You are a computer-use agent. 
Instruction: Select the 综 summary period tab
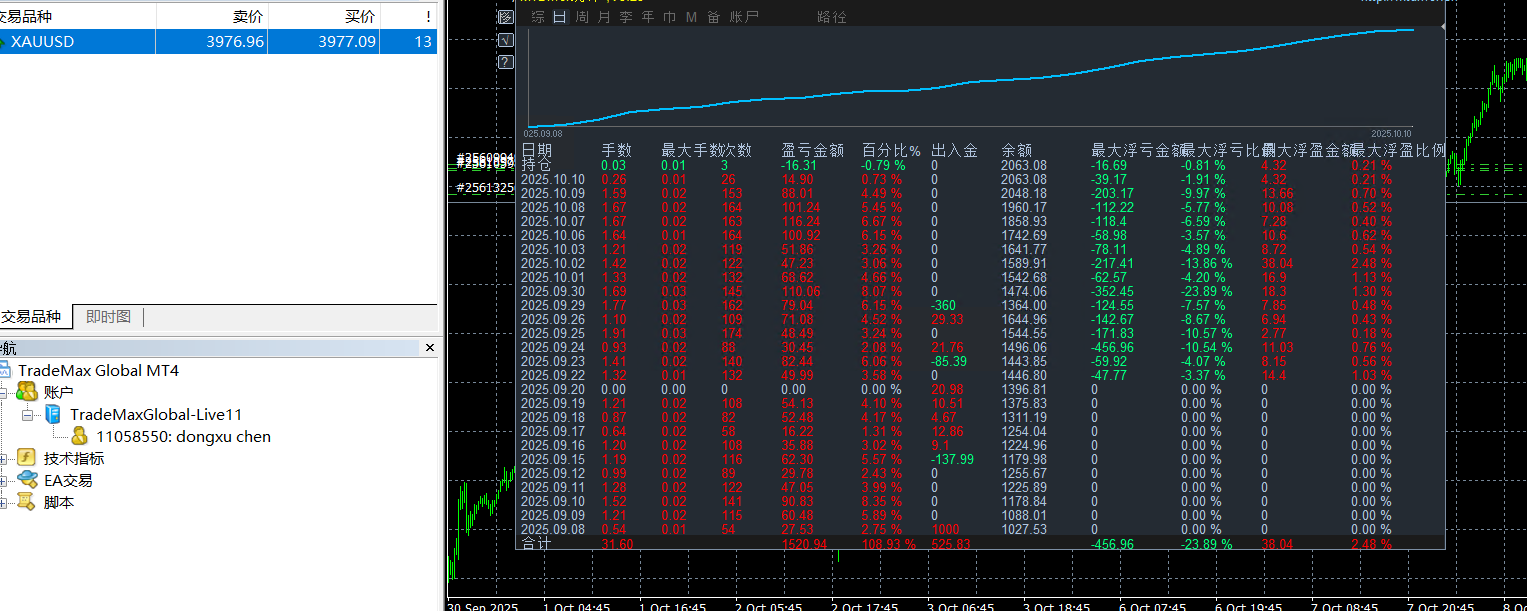click(538, 17)
